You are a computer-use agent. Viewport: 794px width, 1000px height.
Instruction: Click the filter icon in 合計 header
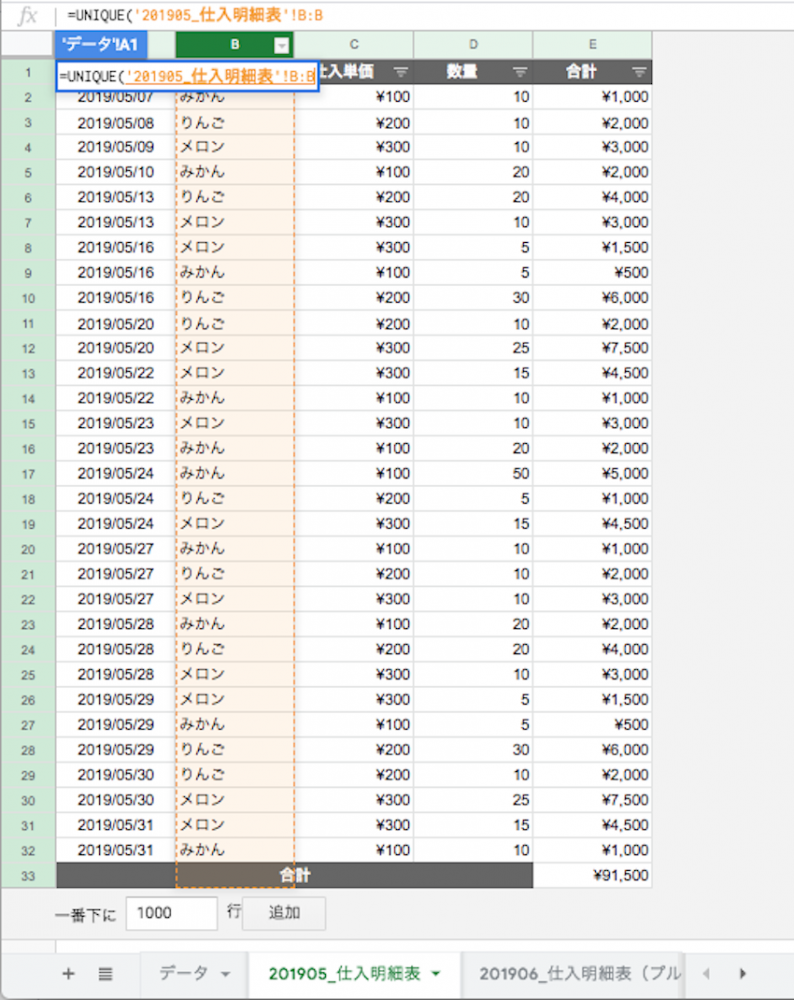(x=639, y=72)
